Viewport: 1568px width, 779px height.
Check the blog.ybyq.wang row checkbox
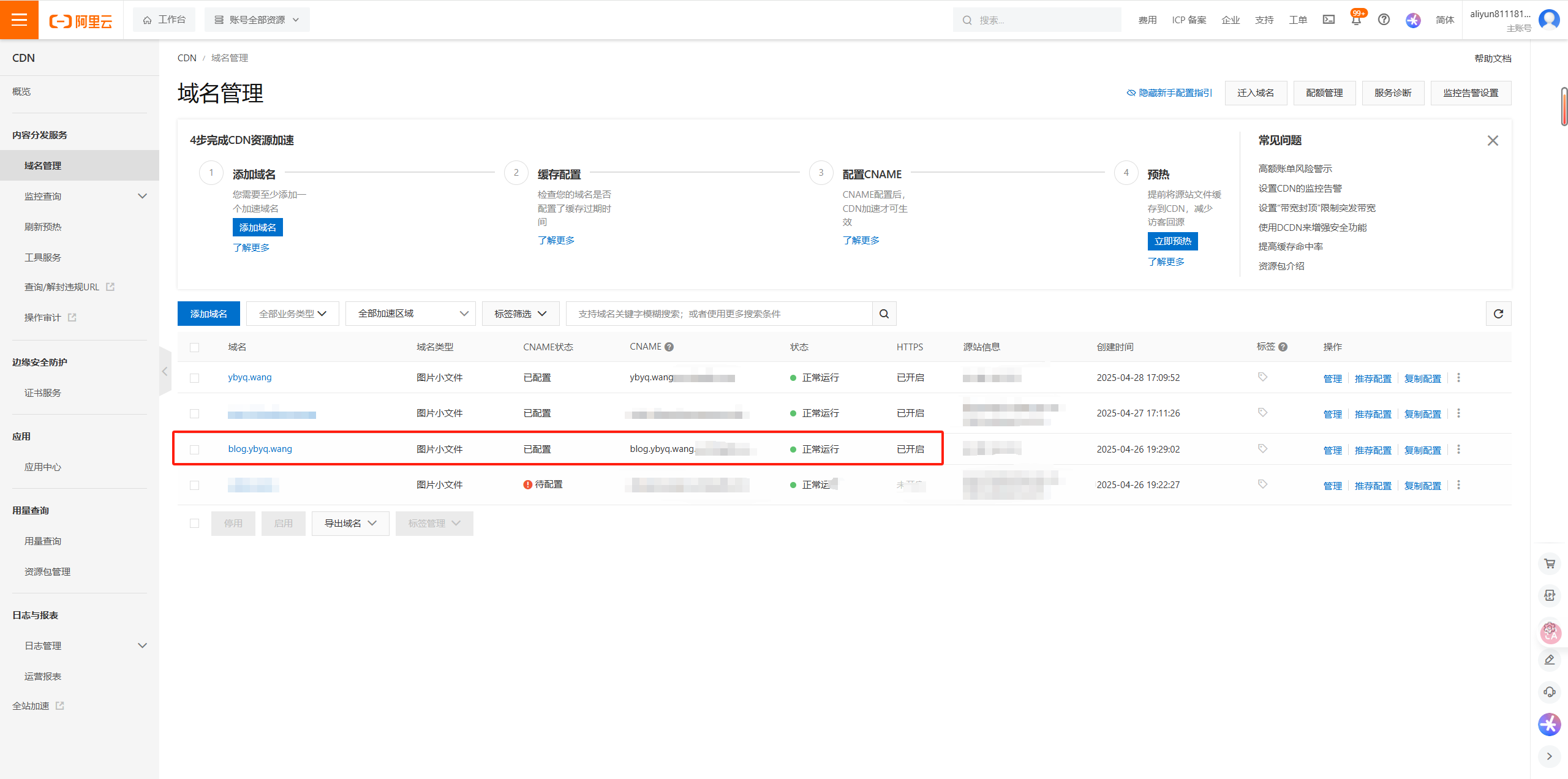pos(194,450)
